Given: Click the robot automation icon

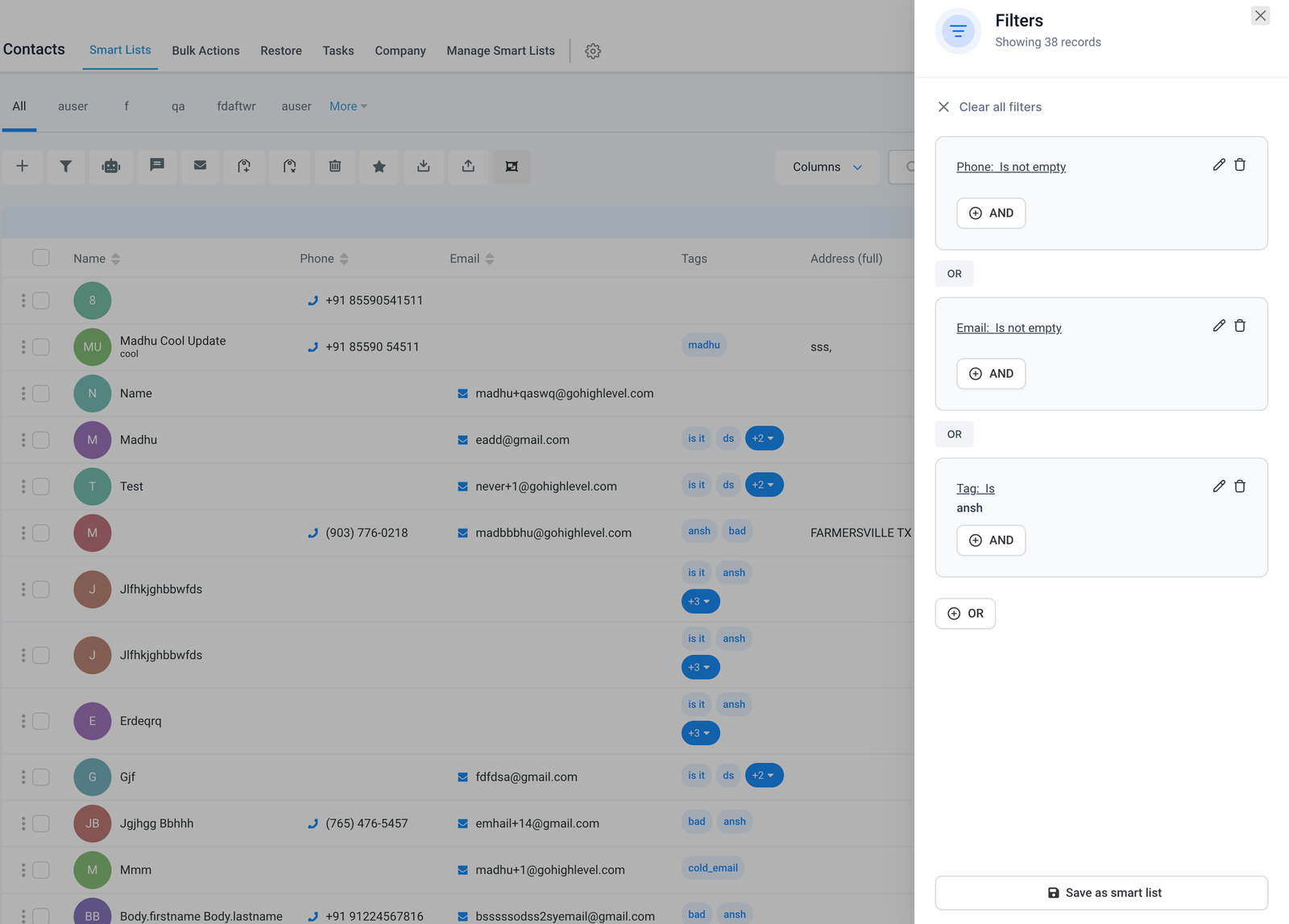Looking at the screenshot, I should tap(111, 167).
